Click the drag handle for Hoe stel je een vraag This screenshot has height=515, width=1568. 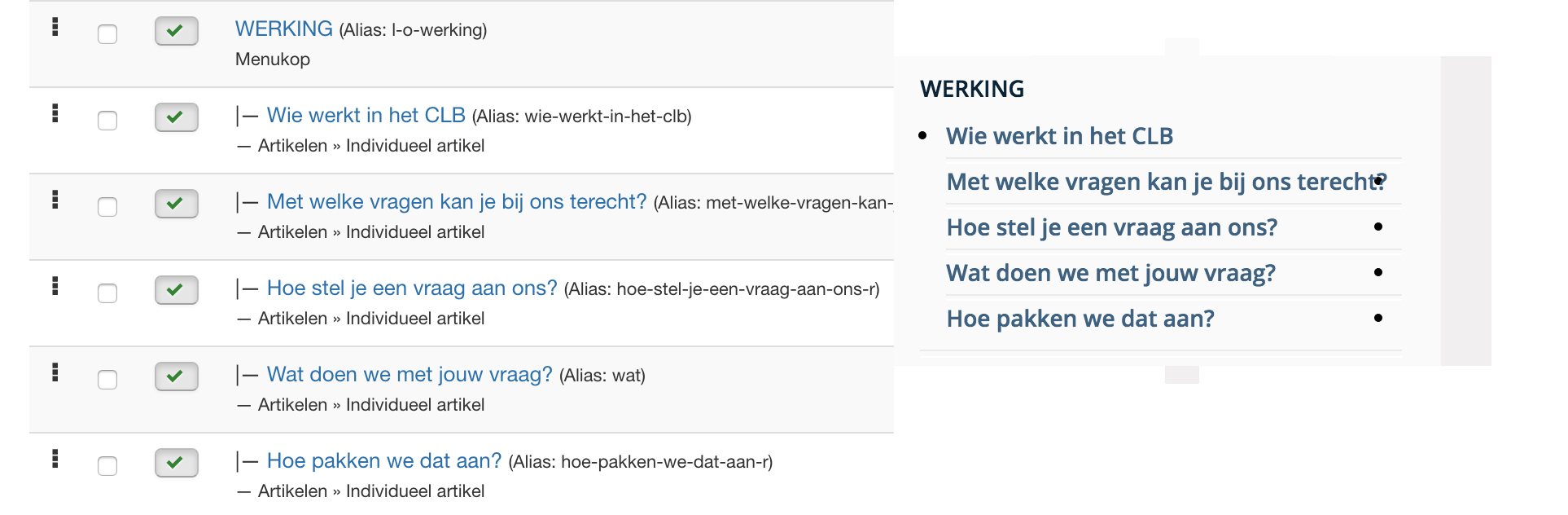[55, 286]
